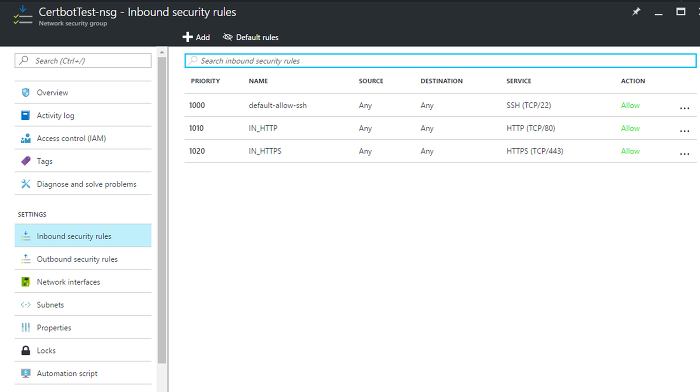Sort by ACTION column header

(x=633, y=81)
